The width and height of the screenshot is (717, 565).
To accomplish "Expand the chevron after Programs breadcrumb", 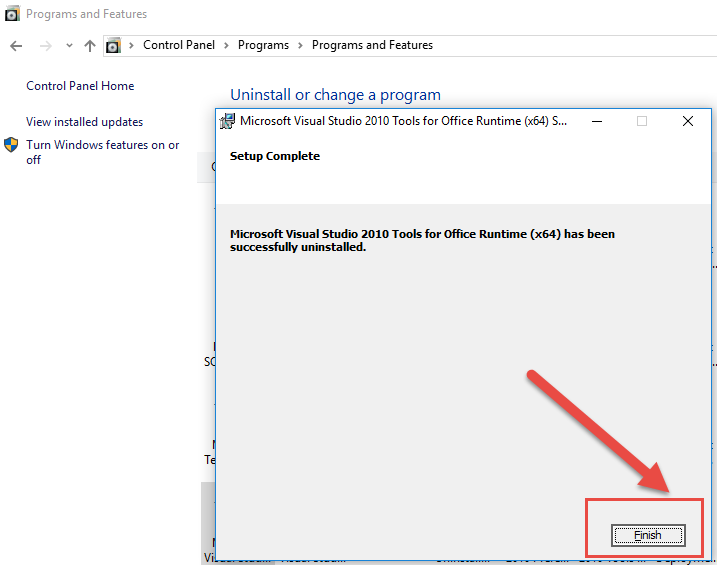I will click(300, 46).
